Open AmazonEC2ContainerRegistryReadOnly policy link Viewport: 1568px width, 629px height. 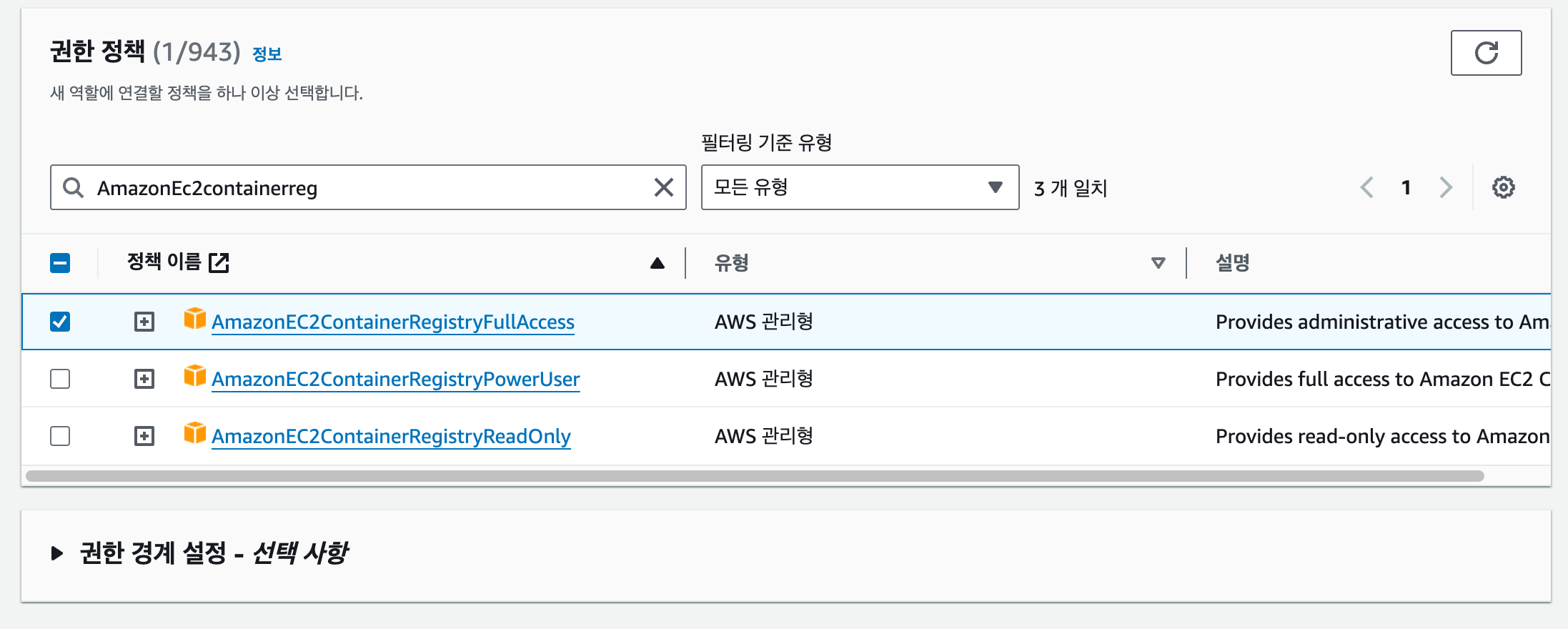(391, 437)
